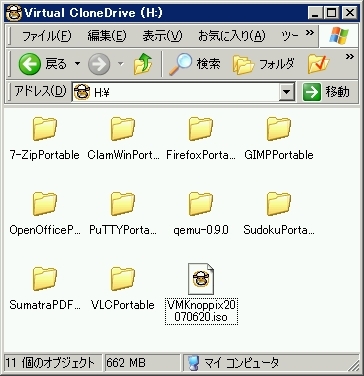Viewport: 364px width, 376px height.
Task: Show hidden toolbar buttons chevron
Action: pyautogui.click(x=349, y=56)
